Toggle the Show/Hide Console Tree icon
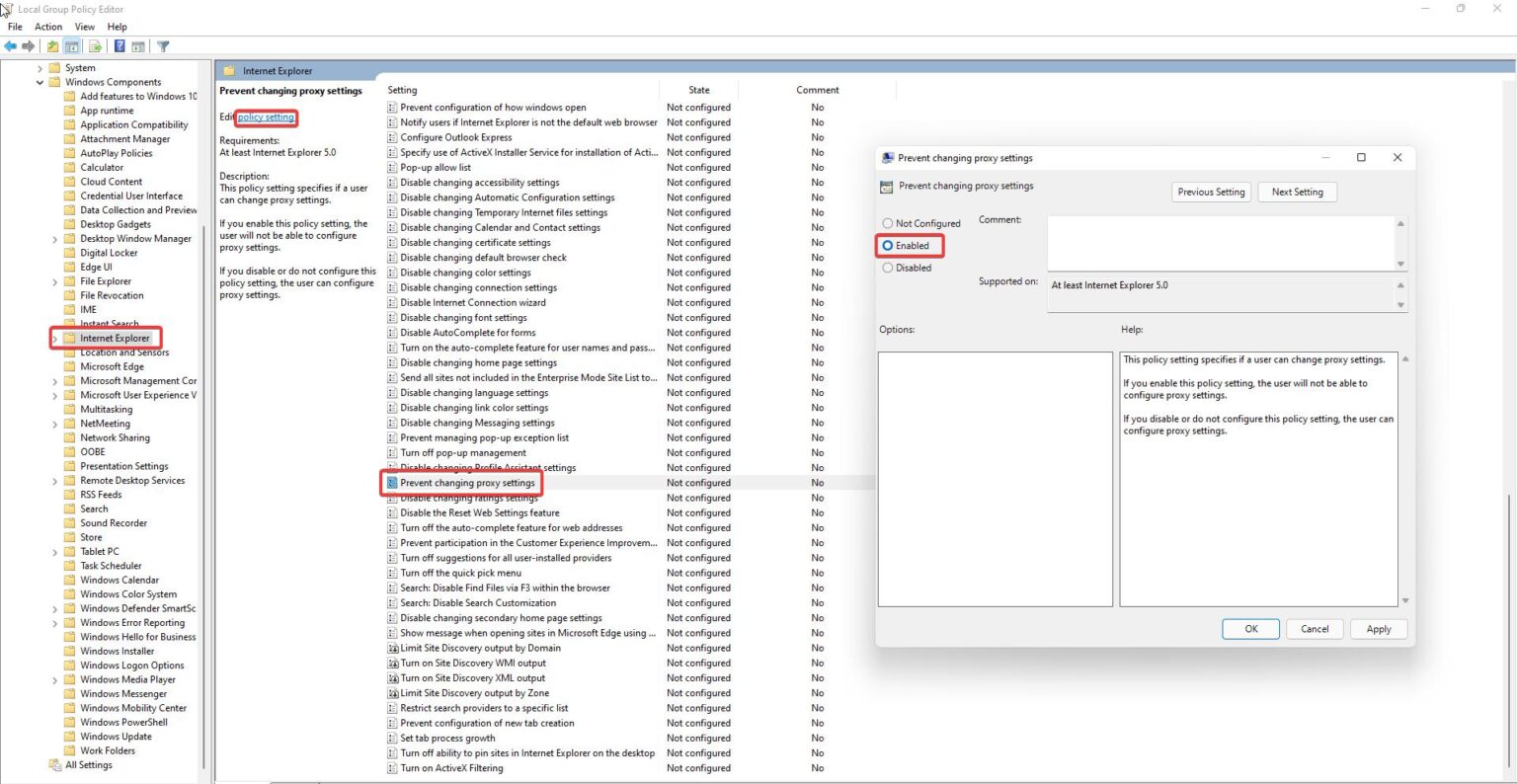Screen dimensions: 1517x784 coord(71,45)
